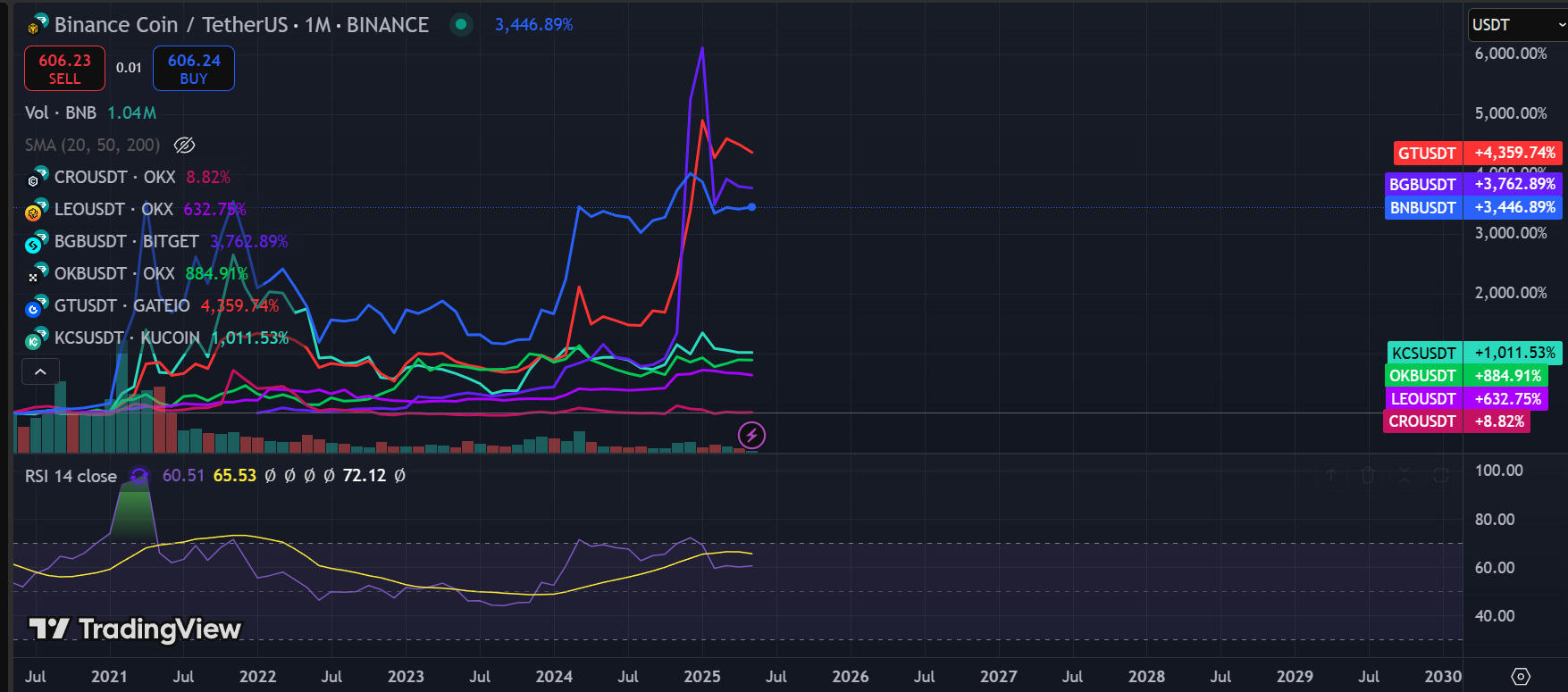Click the 1.04M volume value
The width and height of the screenshot is (1568, 692).
point(132,113)
